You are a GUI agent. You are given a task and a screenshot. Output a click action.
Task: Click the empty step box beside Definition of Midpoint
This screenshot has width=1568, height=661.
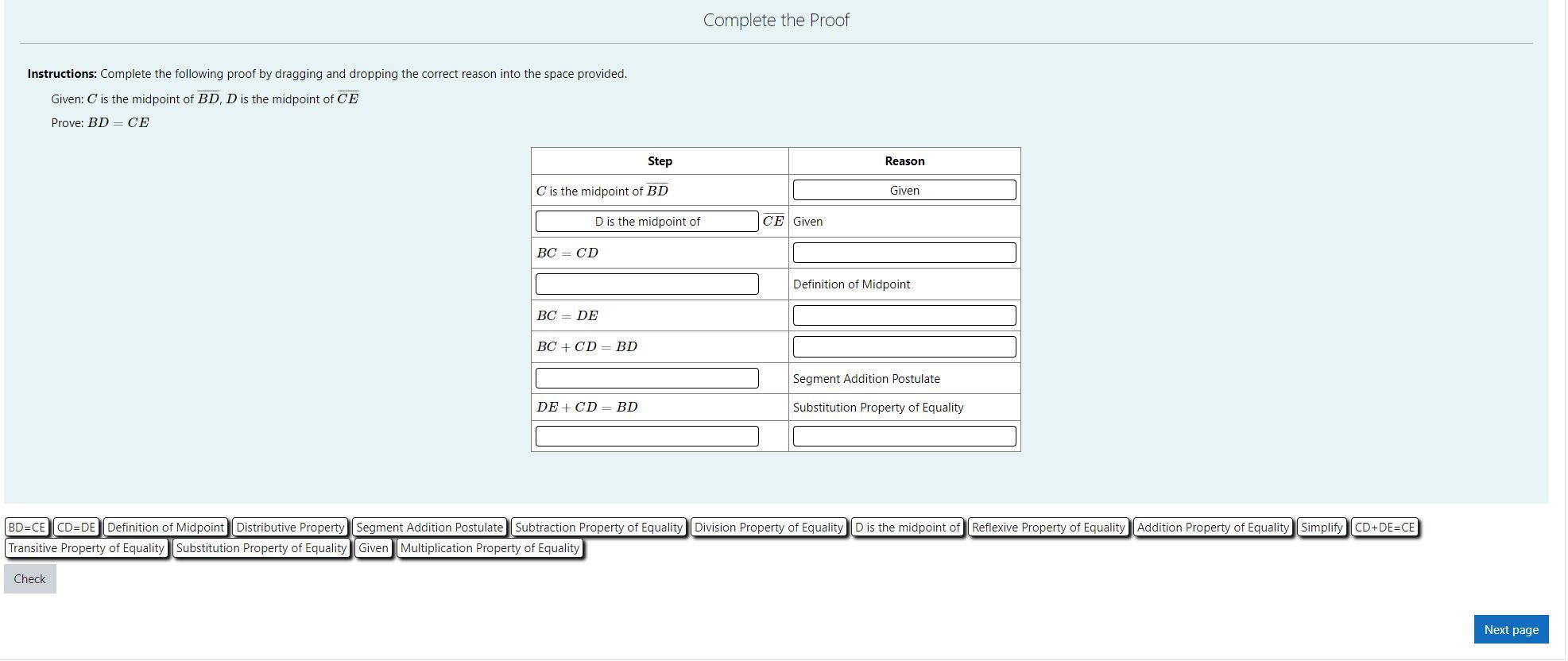647,284
